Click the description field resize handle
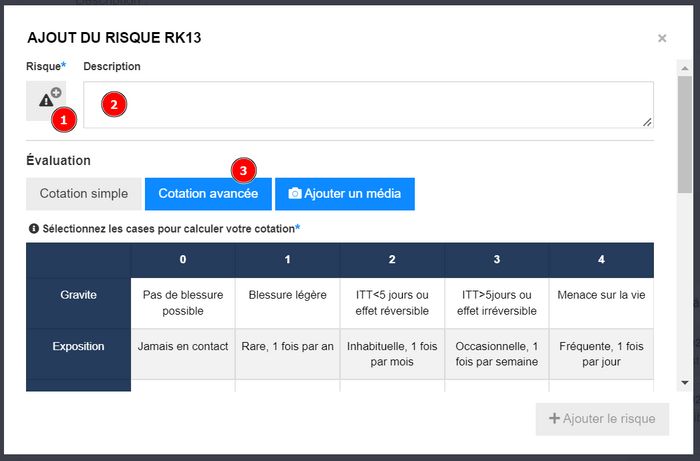 [647, 122]
